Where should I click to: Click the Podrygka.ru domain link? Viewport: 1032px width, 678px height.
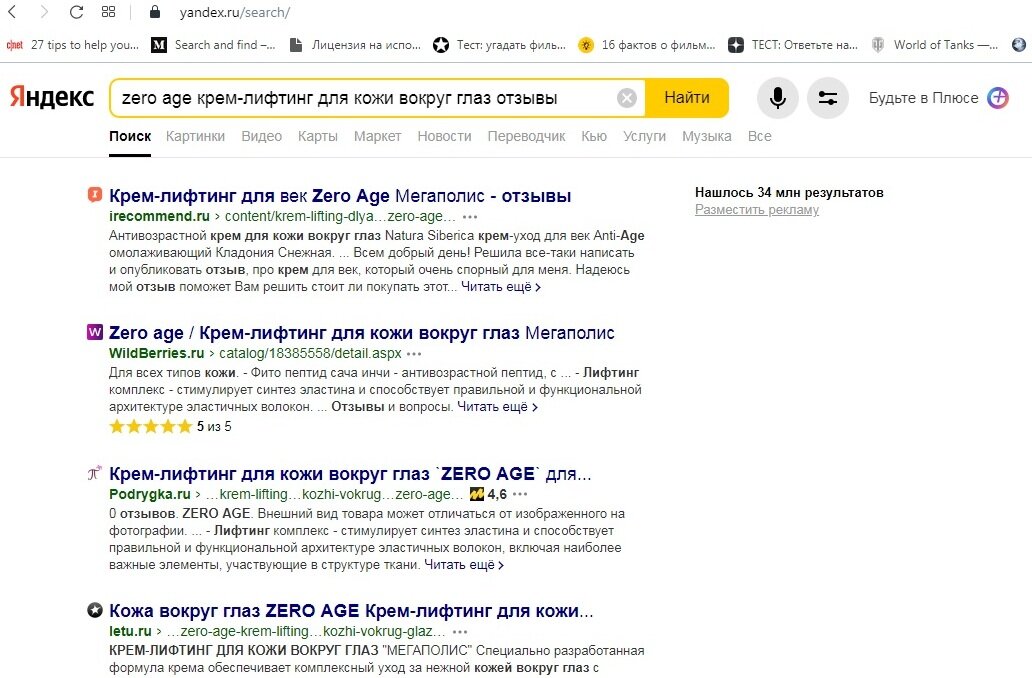point(149,494)
